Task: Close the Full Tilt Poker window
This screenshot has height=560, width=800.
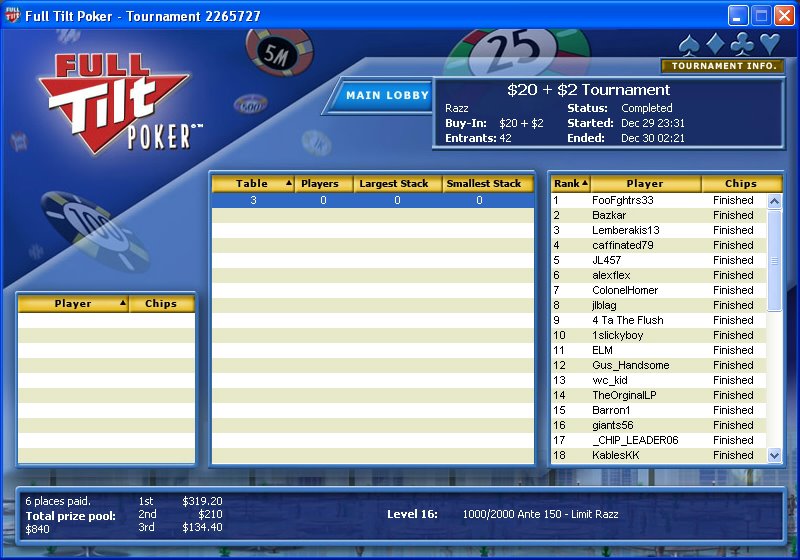Action: (x=785, y=15)
